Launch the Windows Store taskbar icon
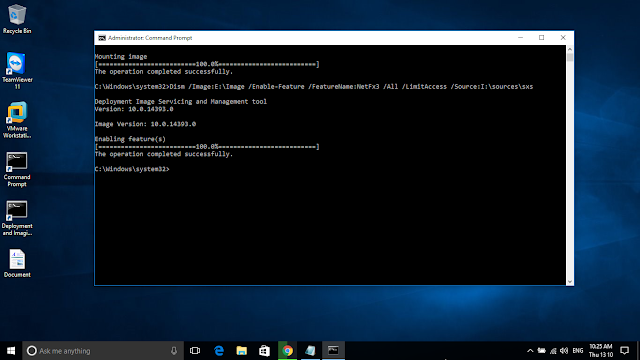Image resolution: width=640 pixels, height=360 pixels. (x=264, y=351)
